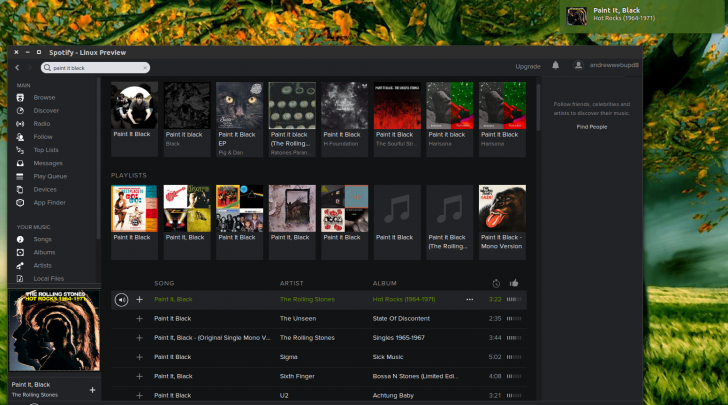Sort by the popularity thumbs-up icon
The width and height of the screenshot is (728, 405).
coord(514,283)
